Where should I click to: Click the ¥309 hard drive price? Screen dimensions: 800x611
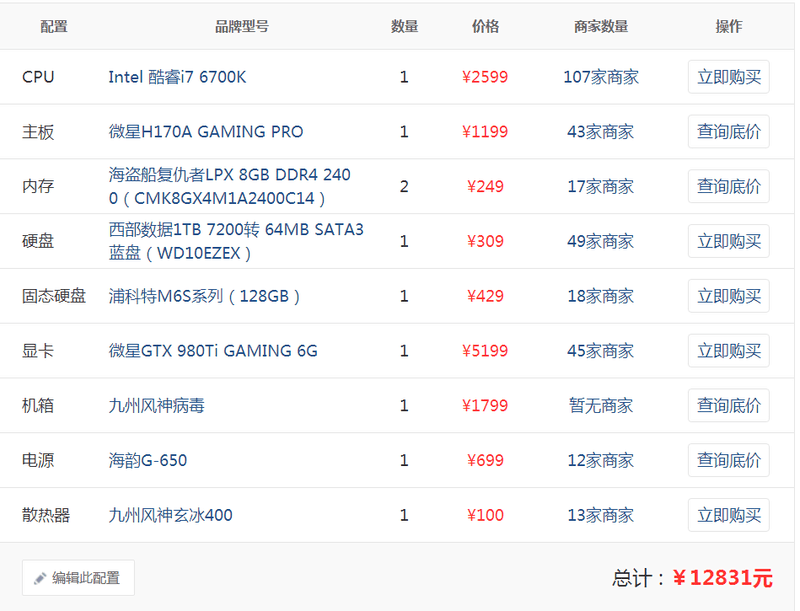point(485,241)
